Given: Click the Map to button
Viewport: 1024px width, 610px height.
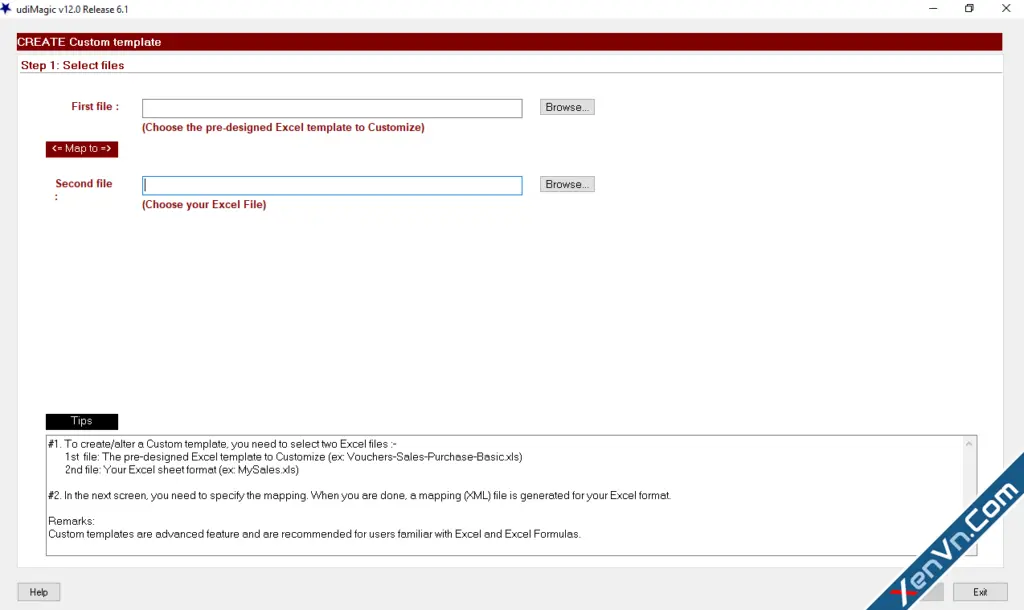Looking at the screenshot, I should click(82, 149).
